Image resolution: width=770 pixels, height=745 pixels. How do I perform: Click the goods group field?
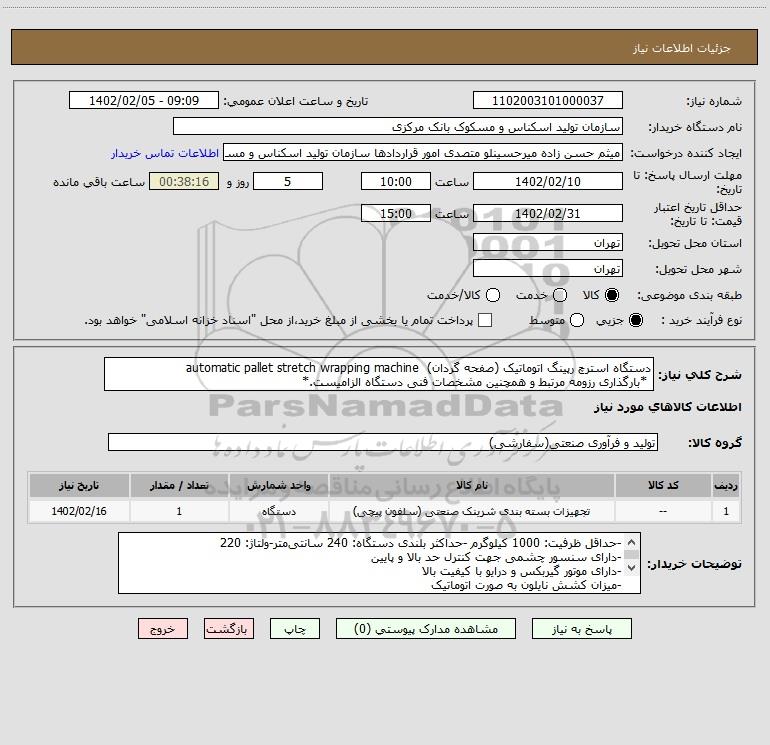(383, 443)
